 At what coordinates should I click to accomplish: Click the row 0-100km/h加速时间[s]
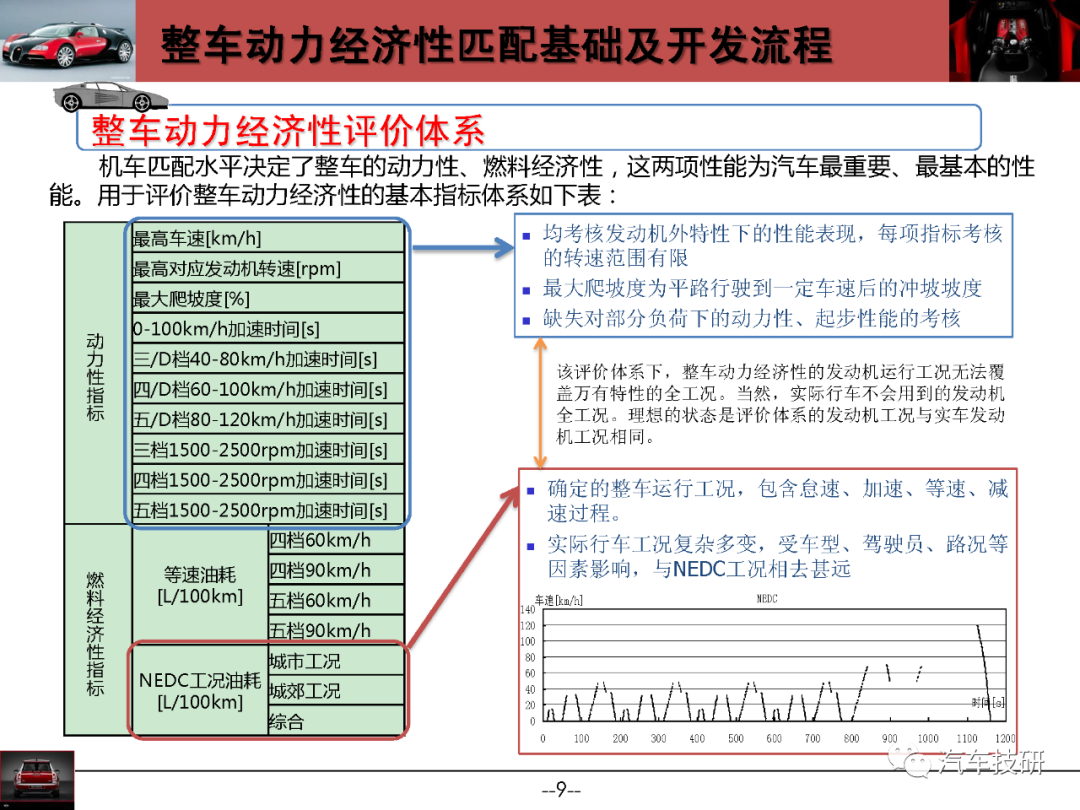click(268, 329)
